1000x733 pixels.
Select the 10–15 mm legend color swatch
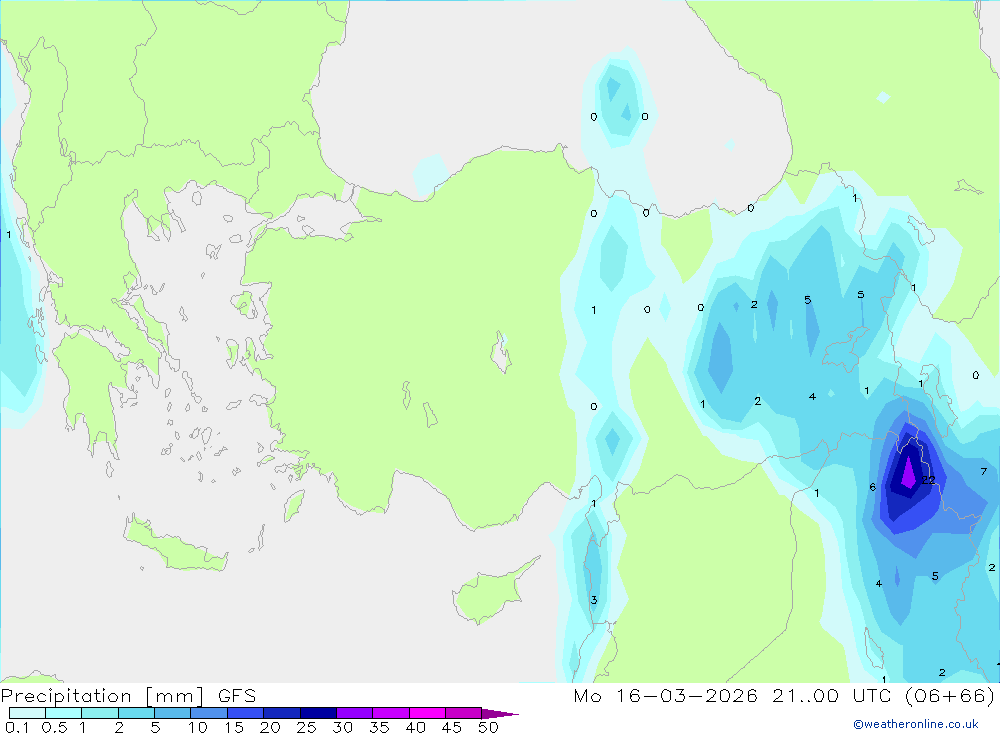[x=209, y=713]
